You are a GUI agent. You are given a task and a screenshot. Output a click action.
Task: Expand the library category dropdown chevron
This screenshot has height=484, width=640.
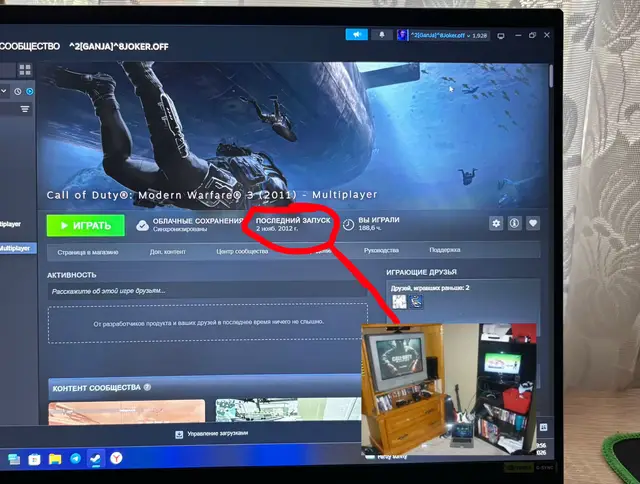tap(4, 91)
